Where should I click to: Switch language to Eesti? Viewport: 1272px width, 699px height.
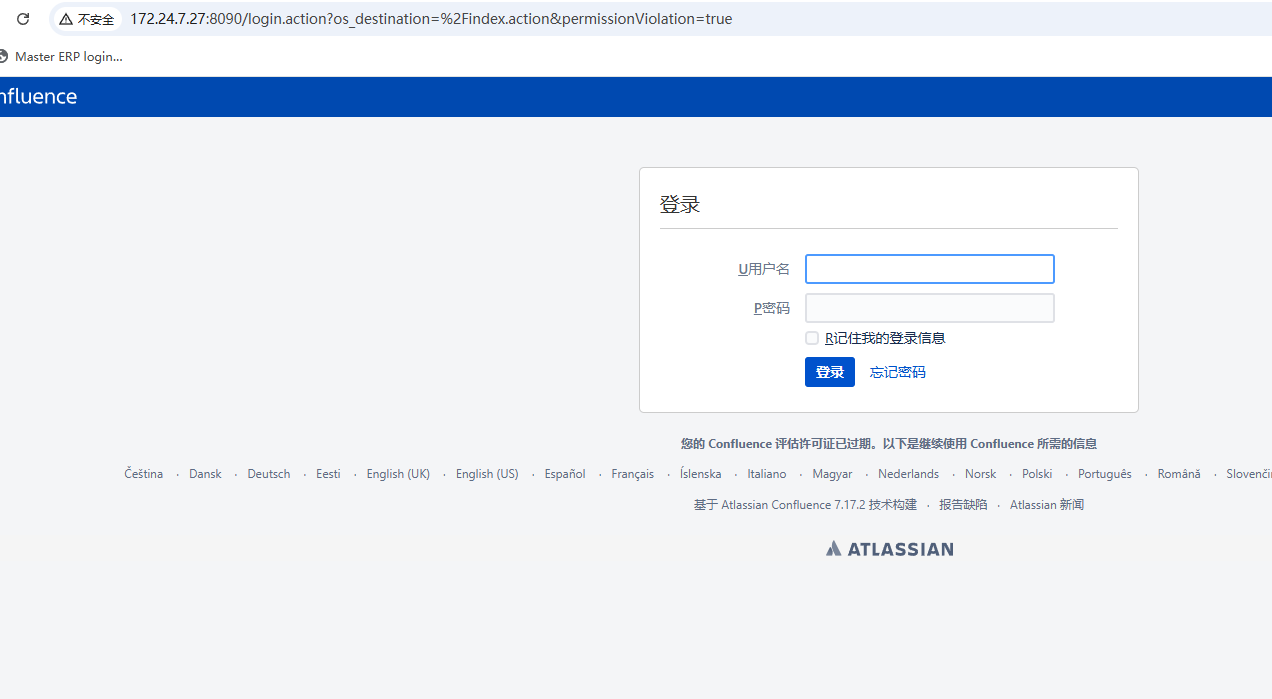point(328,474)
